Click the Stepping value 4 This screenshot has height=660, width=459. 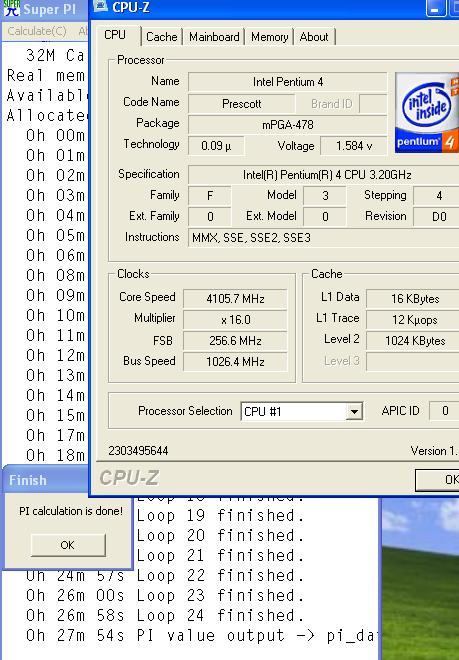tap(436, 195)
